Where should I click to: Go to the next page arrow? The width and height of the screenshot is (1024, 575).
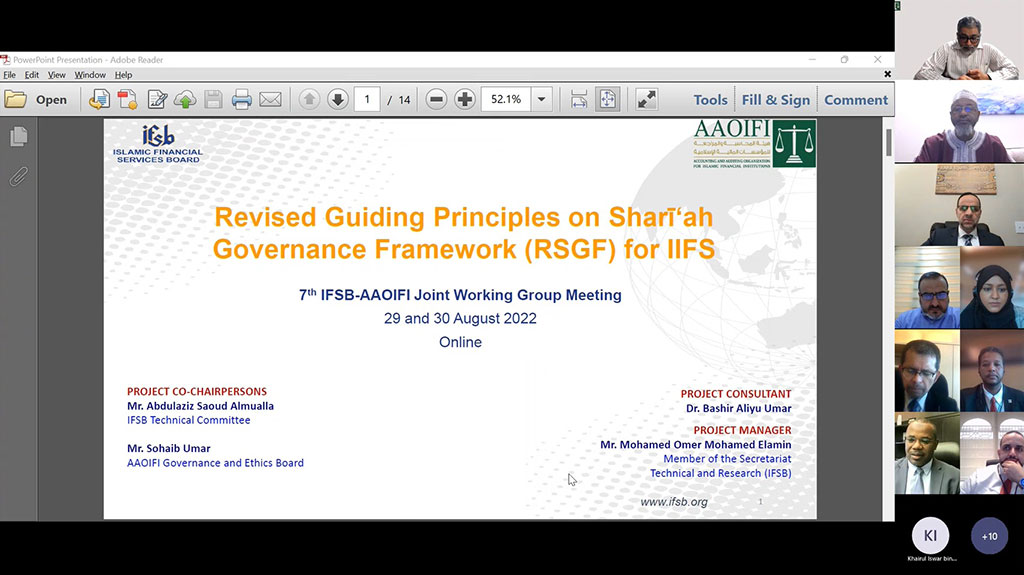[338, 99]
